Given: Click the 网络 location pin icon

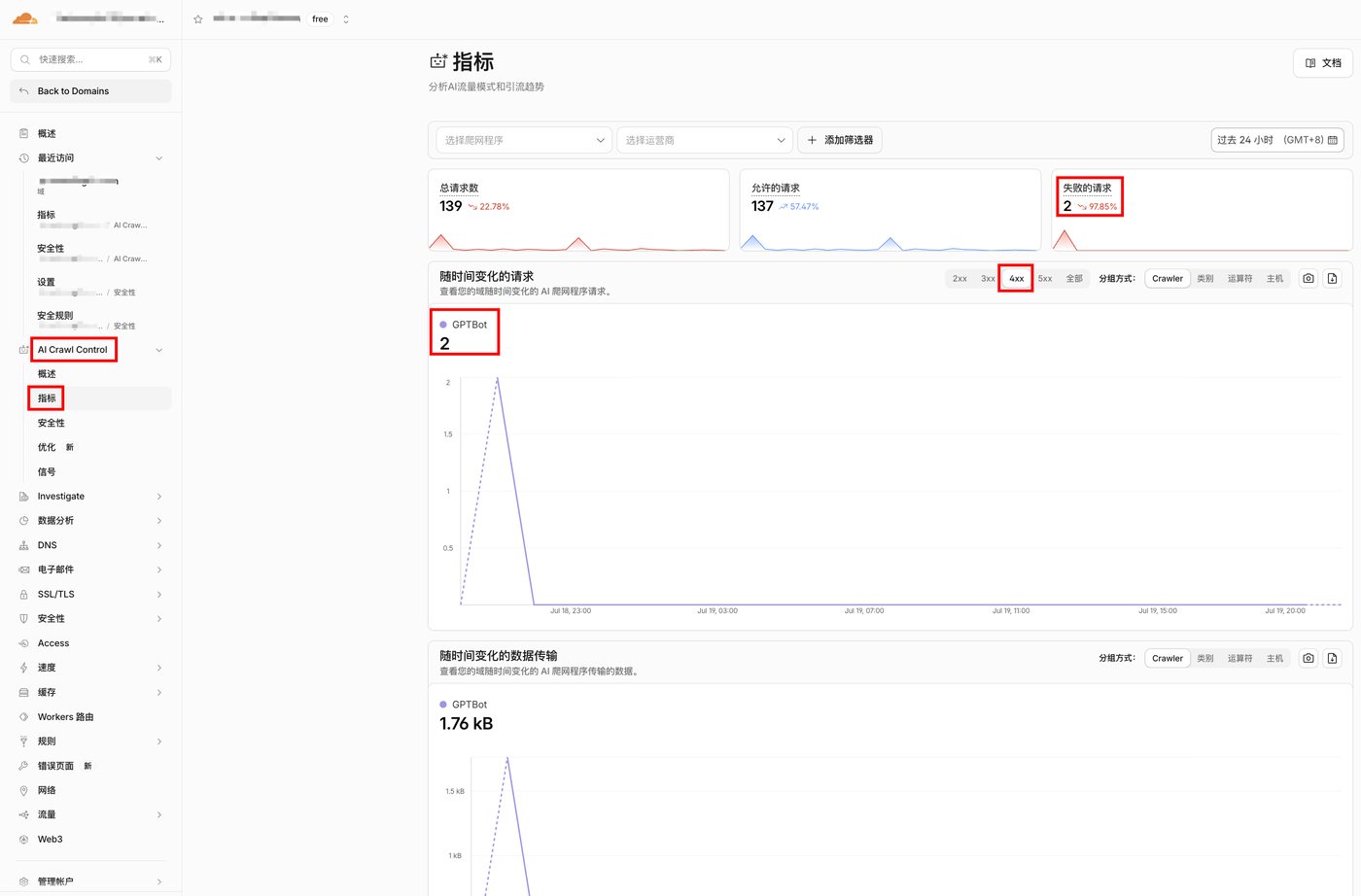Looking at the screenshot, I should point(23,791).
